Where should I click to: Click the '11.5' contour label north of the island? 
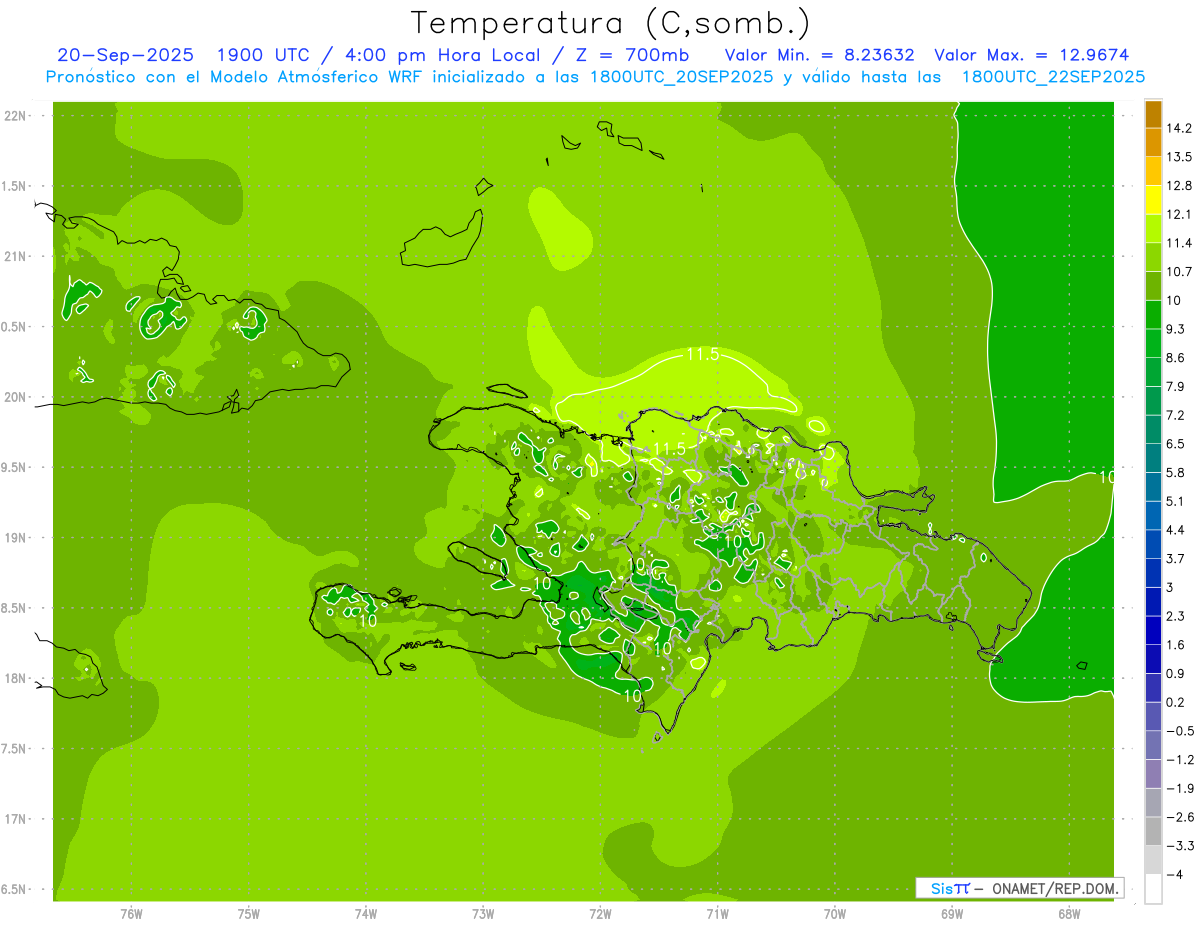(x=703, y=355)
